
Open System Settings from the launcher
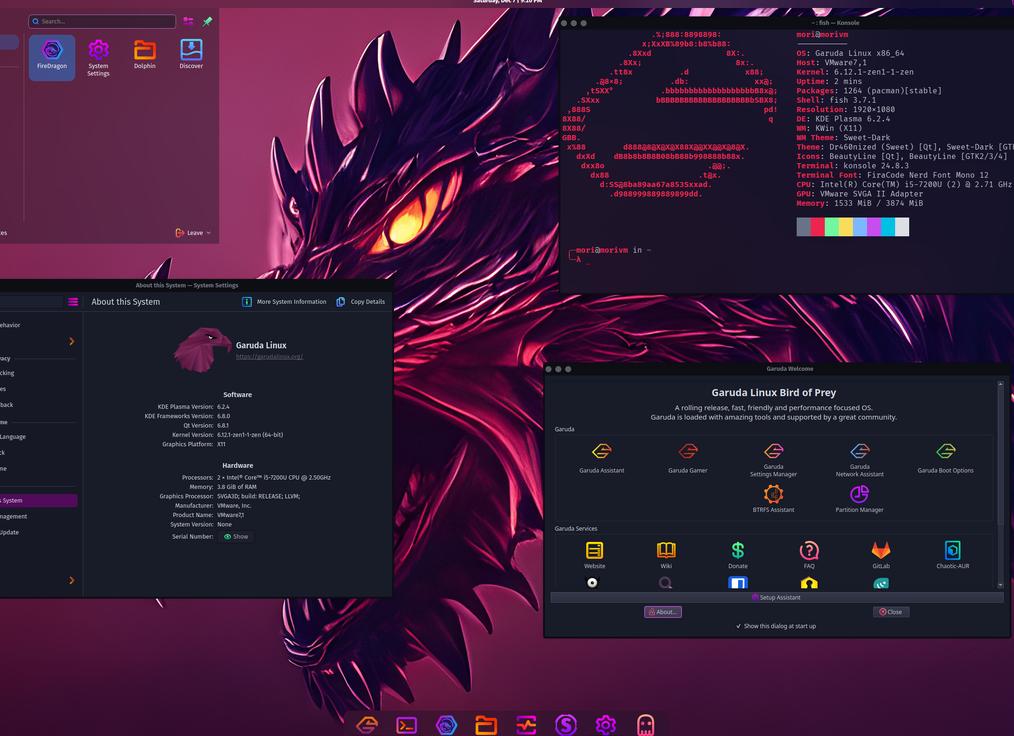98,58
